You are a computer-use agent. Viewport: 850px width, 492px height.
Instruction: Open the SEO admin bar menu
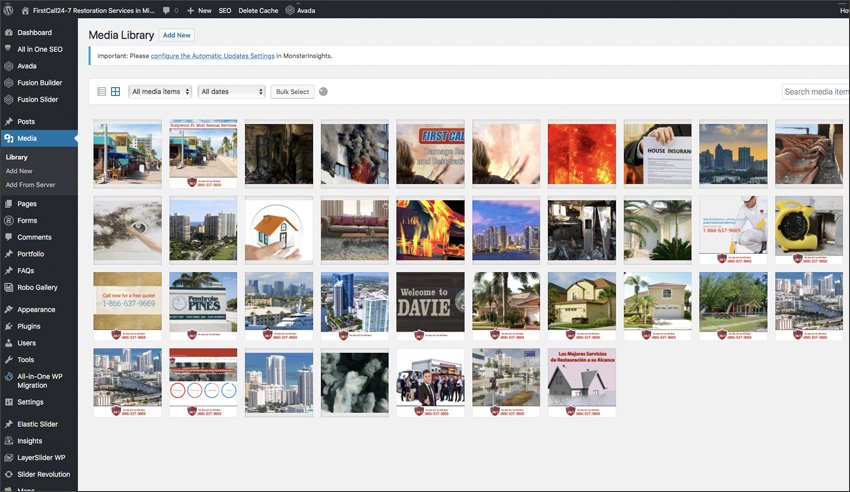pos(225,10)
